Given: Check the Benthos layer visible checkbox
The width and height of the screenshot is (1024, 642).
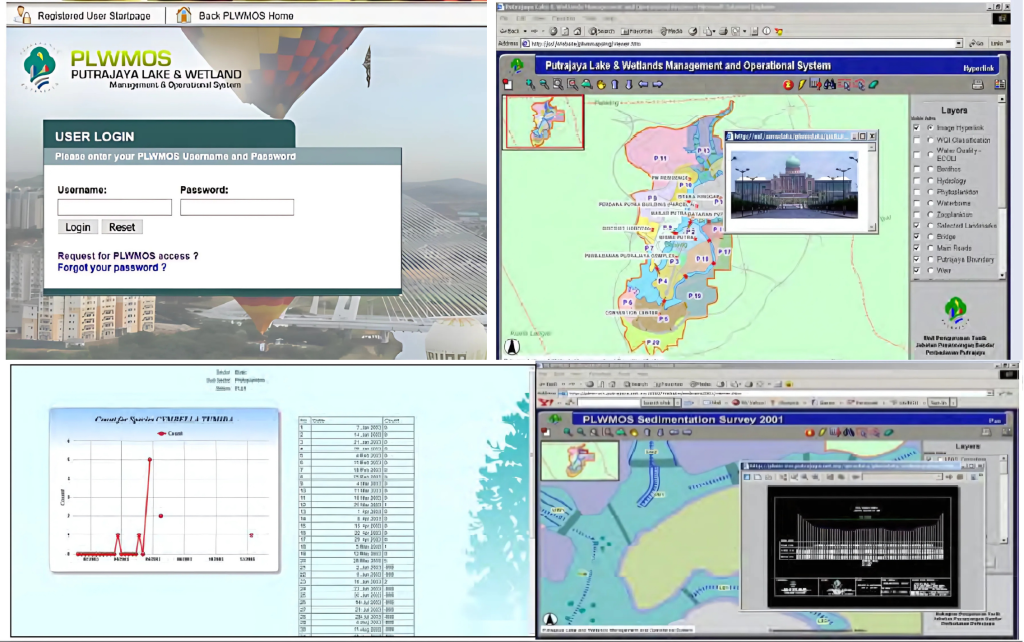Looking at the screenshot, I should pyautogui.click(x=917, y=169).
